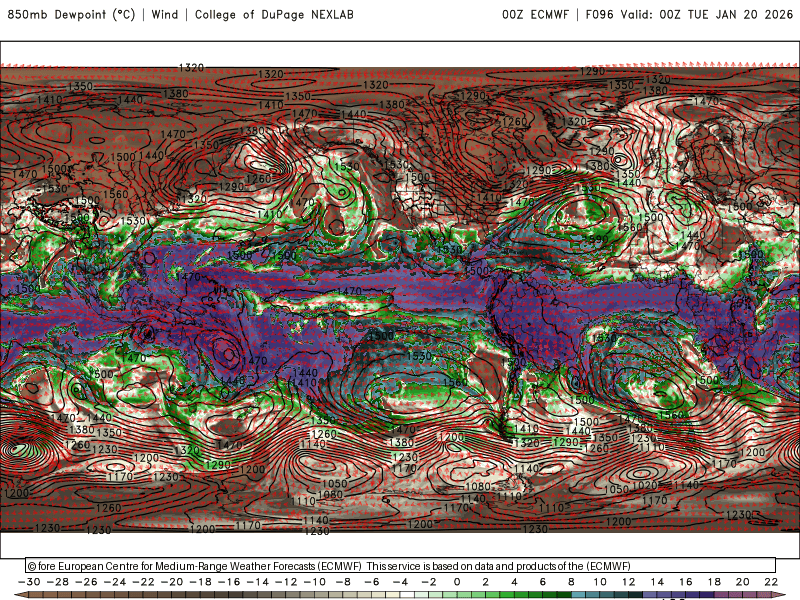
Task: Select the 'Wind' label in header
Action: (x=165, y=14)
